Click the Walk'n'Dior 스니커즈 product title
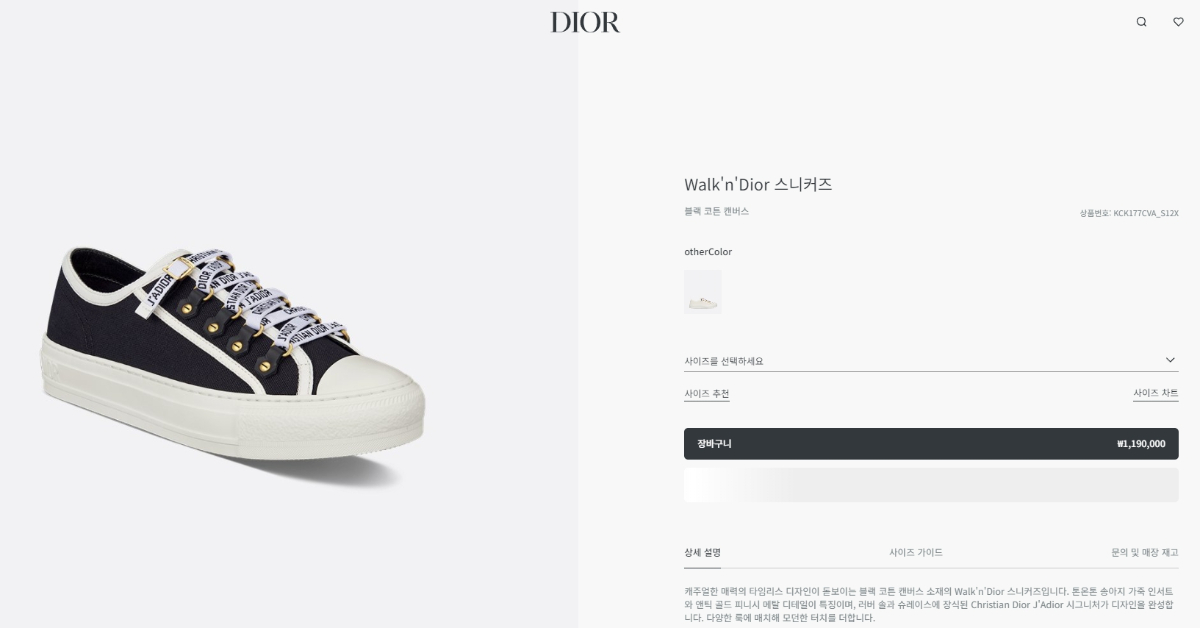The image size is (1200, 628). tap(758, 185)
